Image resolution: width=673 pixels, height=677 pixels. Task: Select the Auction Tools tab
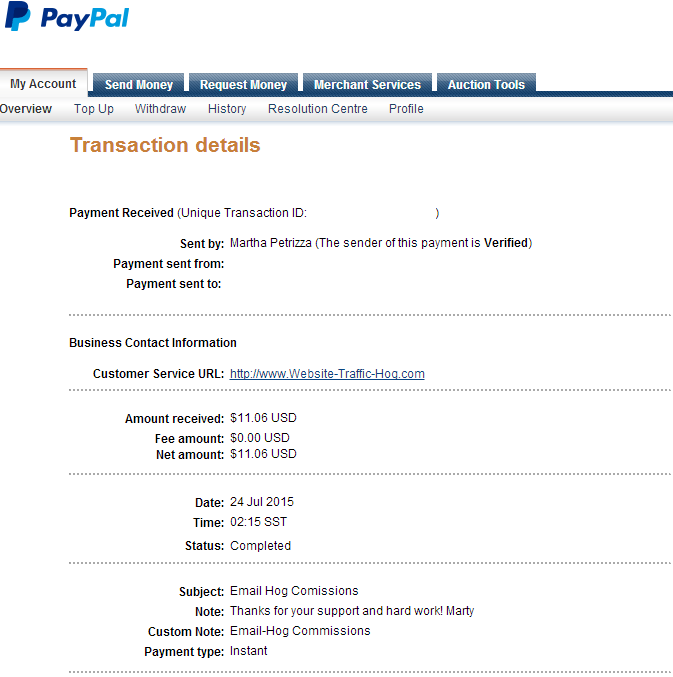486,84
